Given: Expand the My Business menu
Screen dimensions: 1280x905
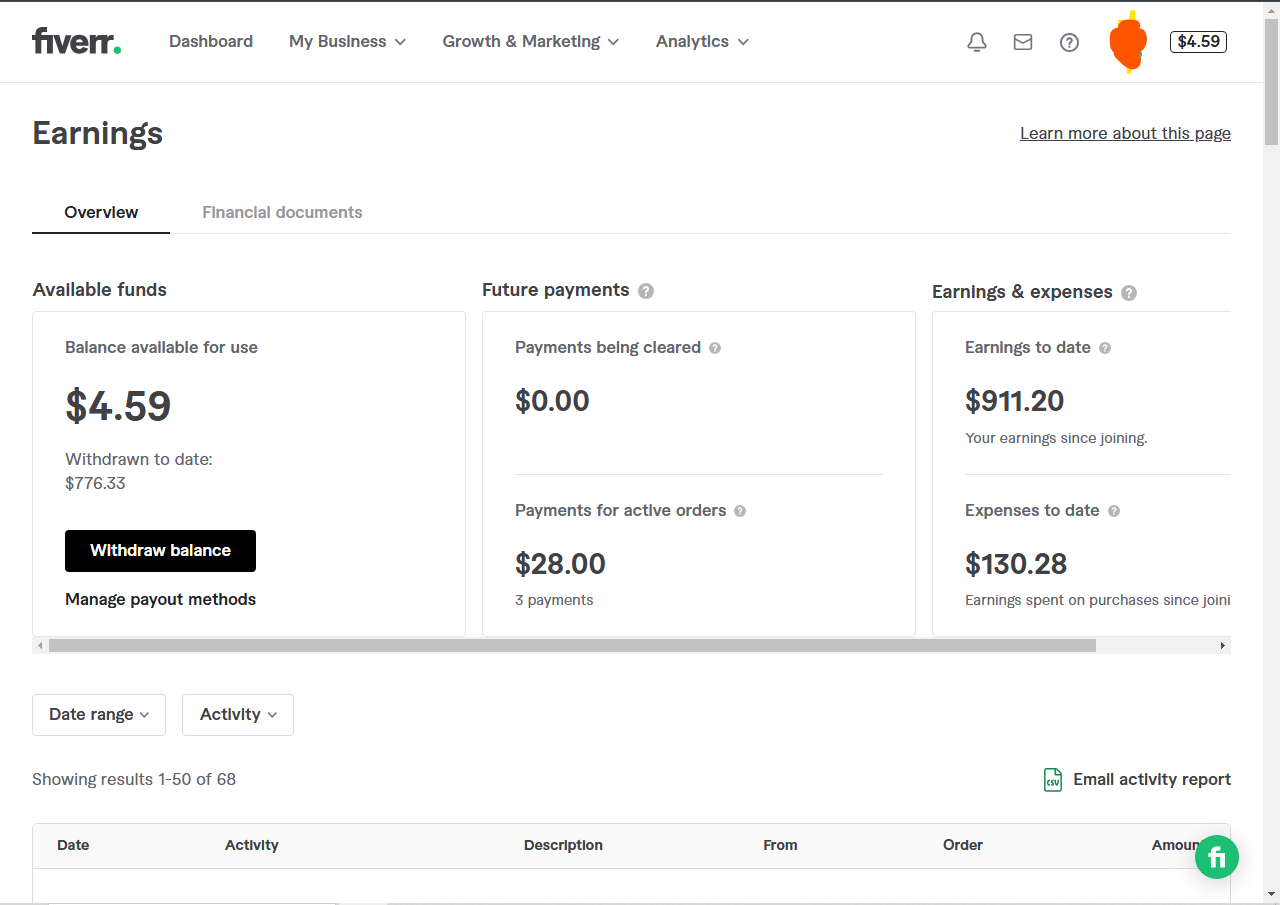Looking at the screenshot, I should [347, 42].
